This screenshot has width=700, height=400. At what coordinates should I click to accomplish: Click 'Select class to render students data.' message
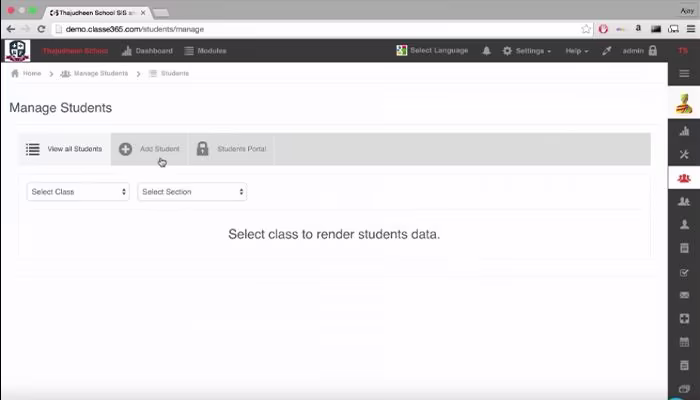[x=334, y=234]
